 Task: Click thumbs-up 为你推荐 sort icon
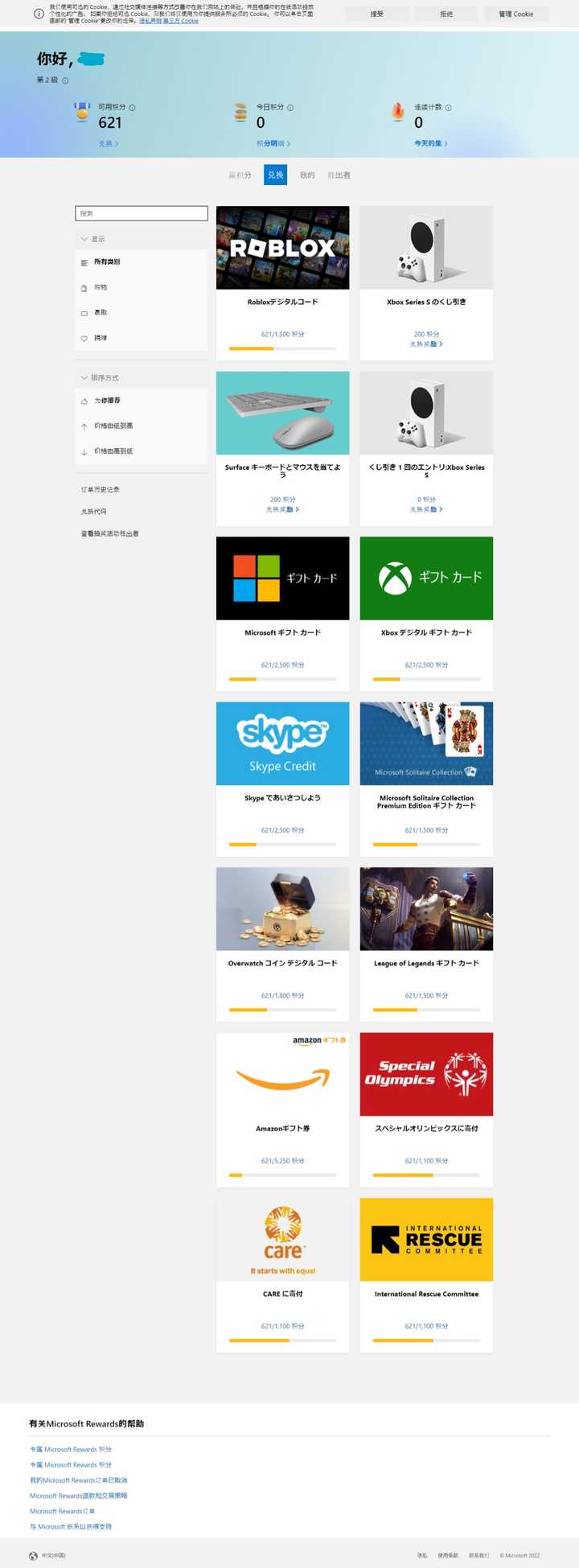[x=84, y=401]
